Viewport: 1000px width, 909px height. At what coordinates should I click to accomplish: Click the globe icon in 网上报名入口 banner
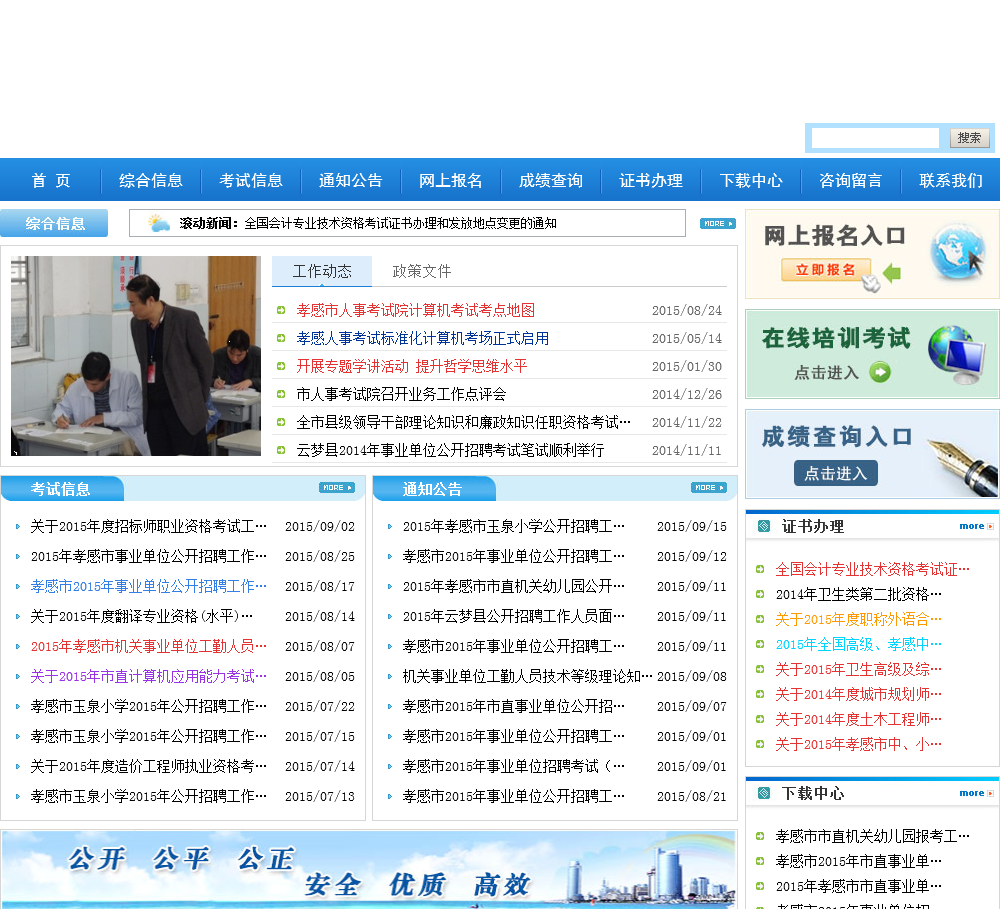[957, 252]
